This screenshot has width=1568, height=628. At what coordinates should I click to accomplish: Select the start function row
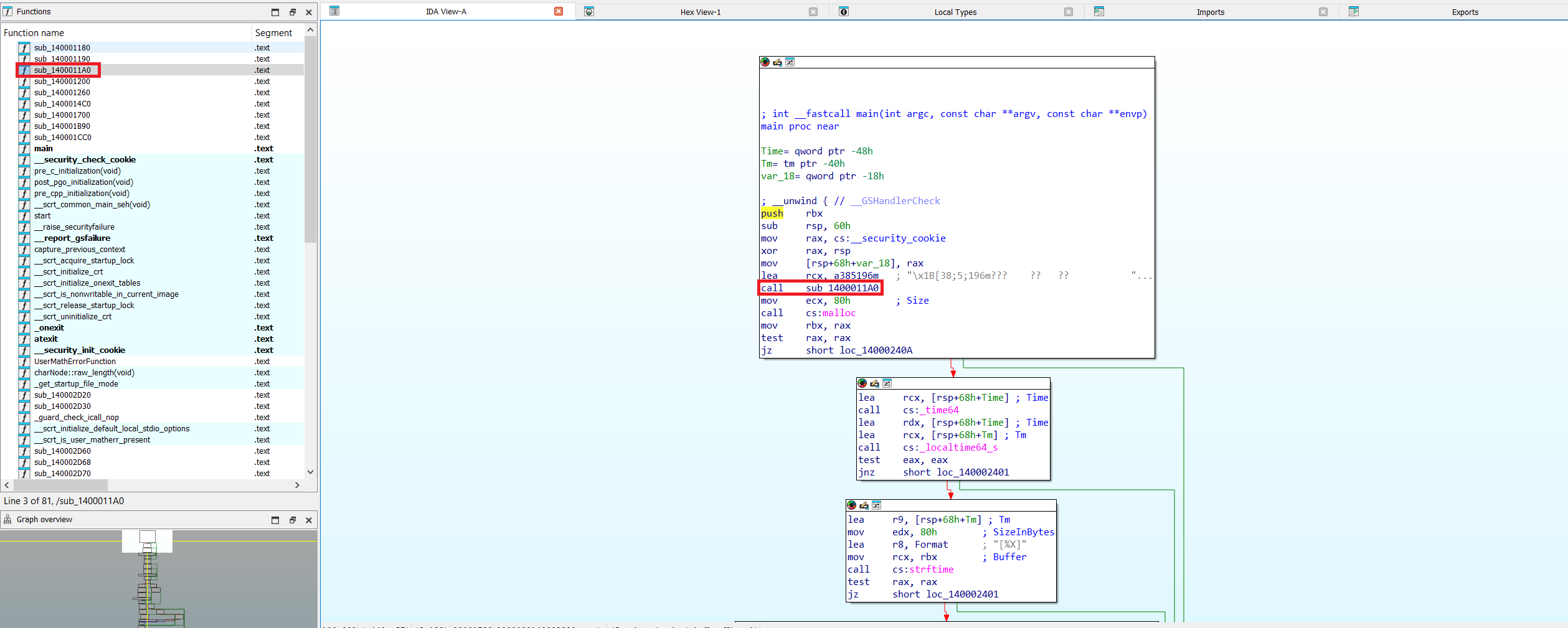(x=153, y=216)
